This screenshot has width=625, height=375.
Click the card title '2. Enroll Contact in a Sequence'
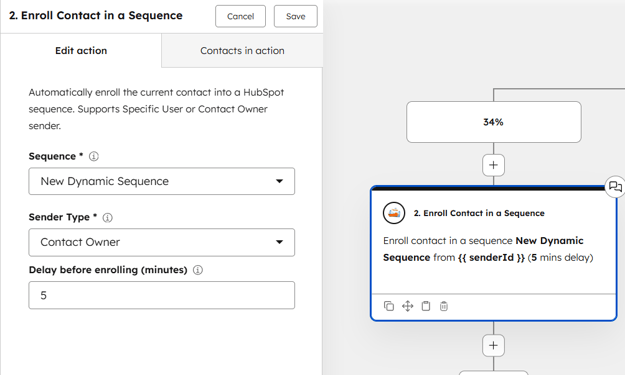tap(479, 213)
